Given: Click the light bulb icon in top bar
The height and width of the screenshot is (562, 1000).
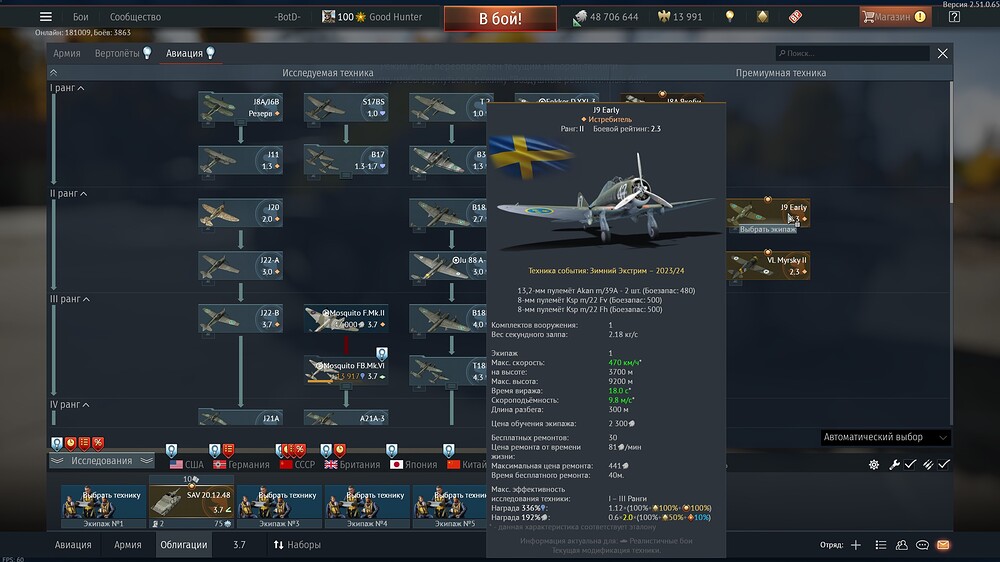Looking at the screenshot, I should point(730,17).
